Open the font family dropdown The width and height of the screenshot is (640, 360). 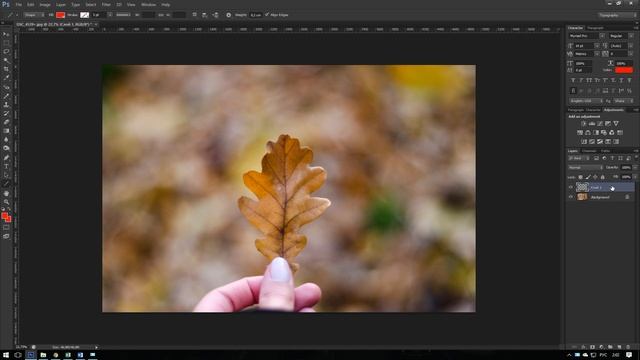[x=587, y=36]
